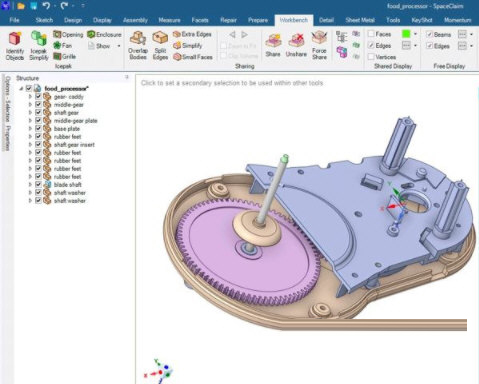Hide the blade shaft component
Screen dimensions: 479x384
(38, 185)
